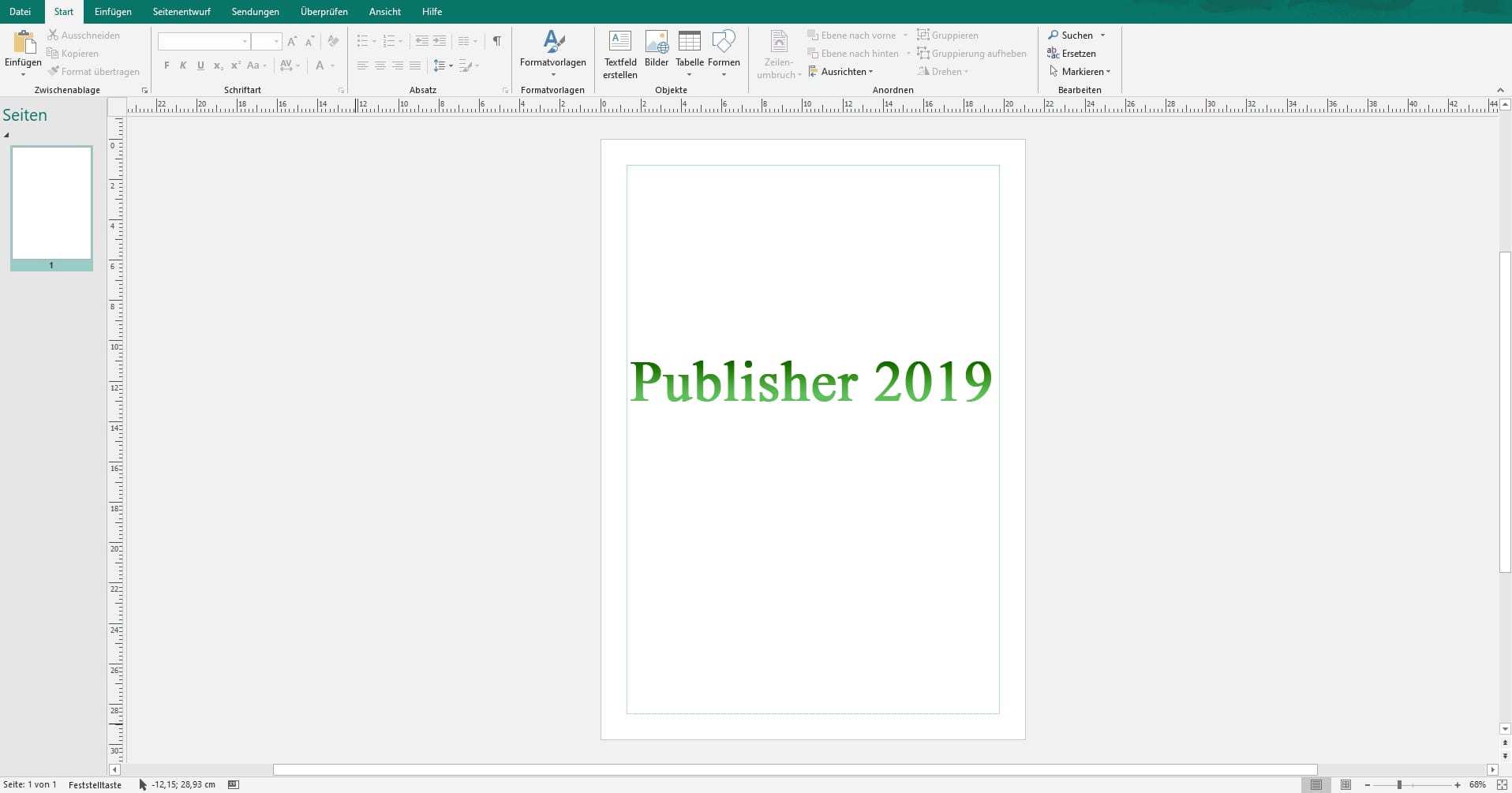Click Format übertragen paintbrush
The width and height of the screenshot is (1512, 793).
pos(93,72)
